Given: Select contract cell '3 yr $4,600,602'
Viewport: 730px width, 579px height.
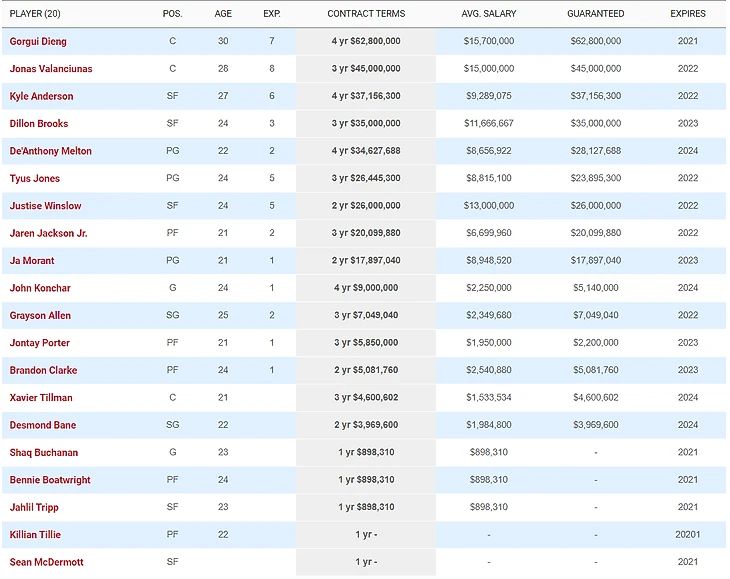Looking at the screenshot, I should (x=366, y=398).
